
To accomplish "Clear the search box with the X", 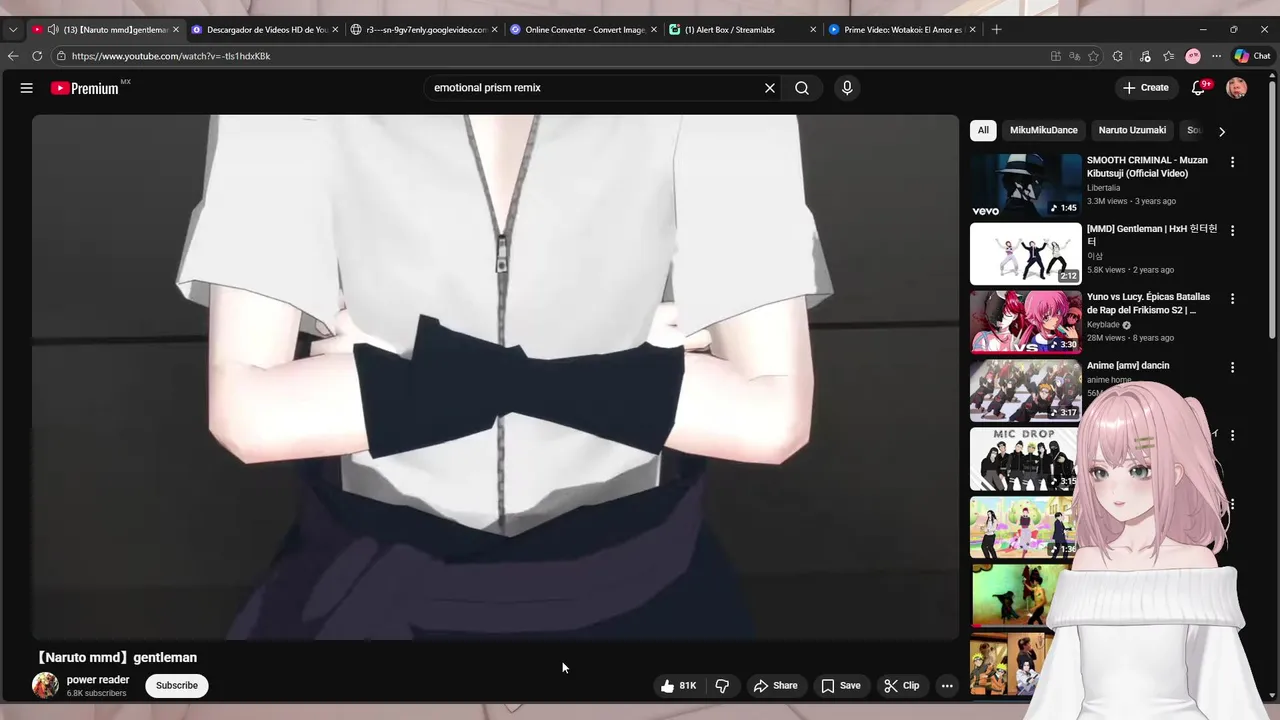I will click(x=770, y=88).
